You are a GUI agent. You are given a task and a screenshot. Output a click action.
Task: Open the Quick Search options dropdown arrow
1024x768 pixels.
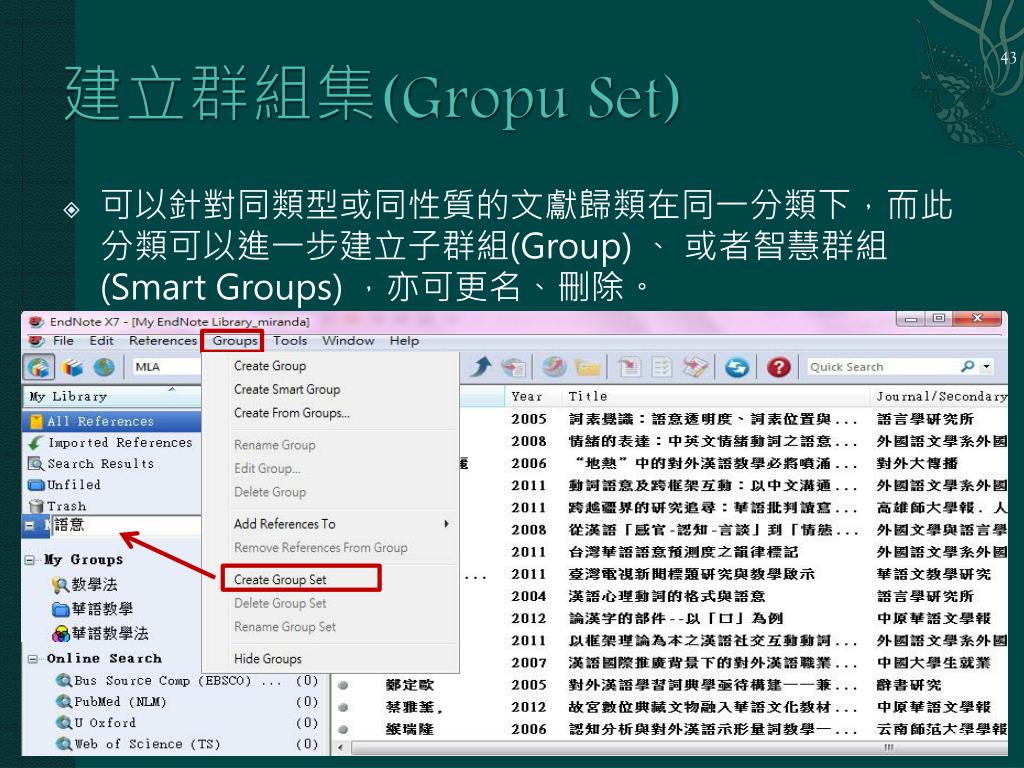pos(986,366)
